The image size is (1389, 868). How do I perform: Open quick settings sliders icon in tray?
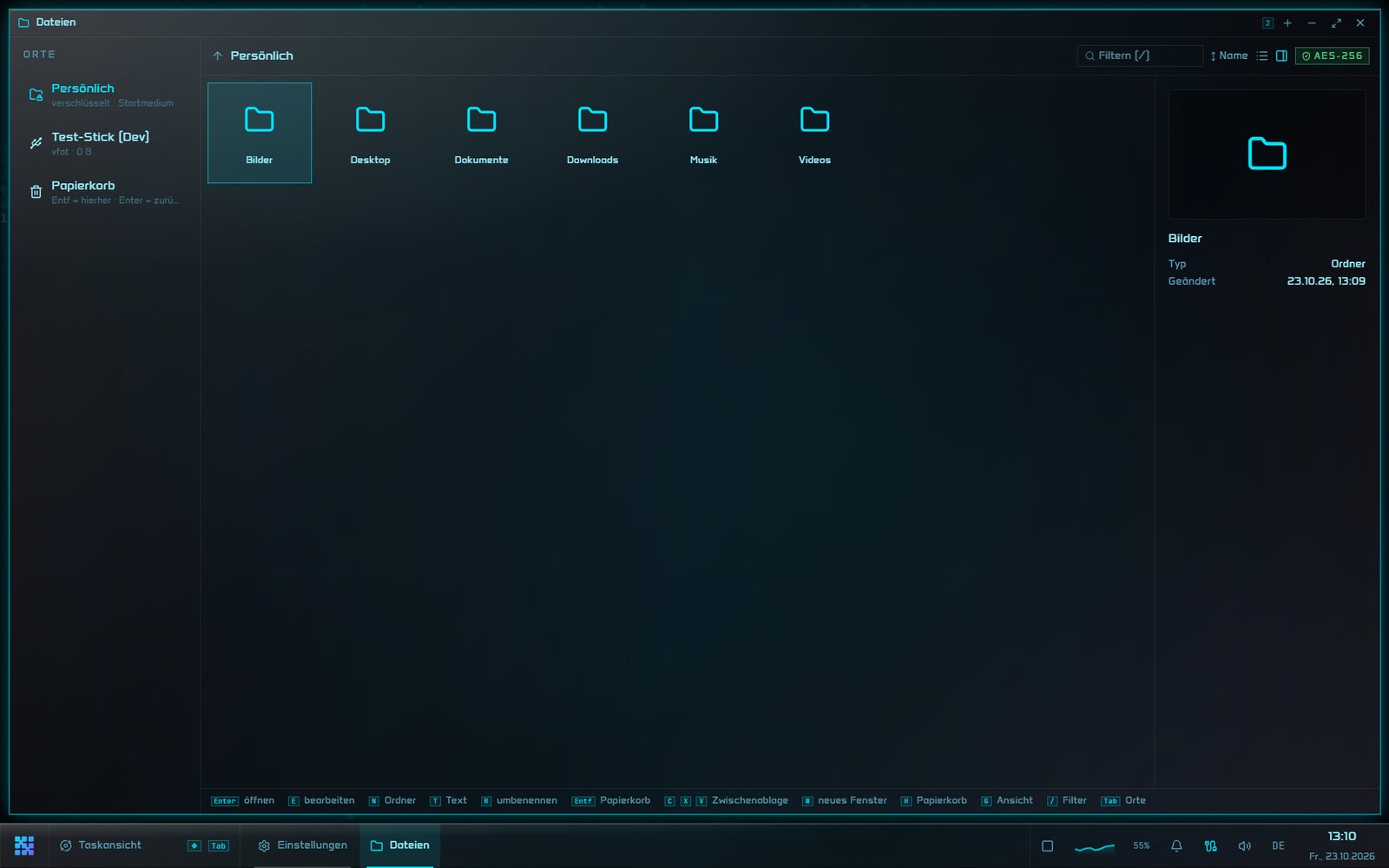click(x=1210, y=845)
